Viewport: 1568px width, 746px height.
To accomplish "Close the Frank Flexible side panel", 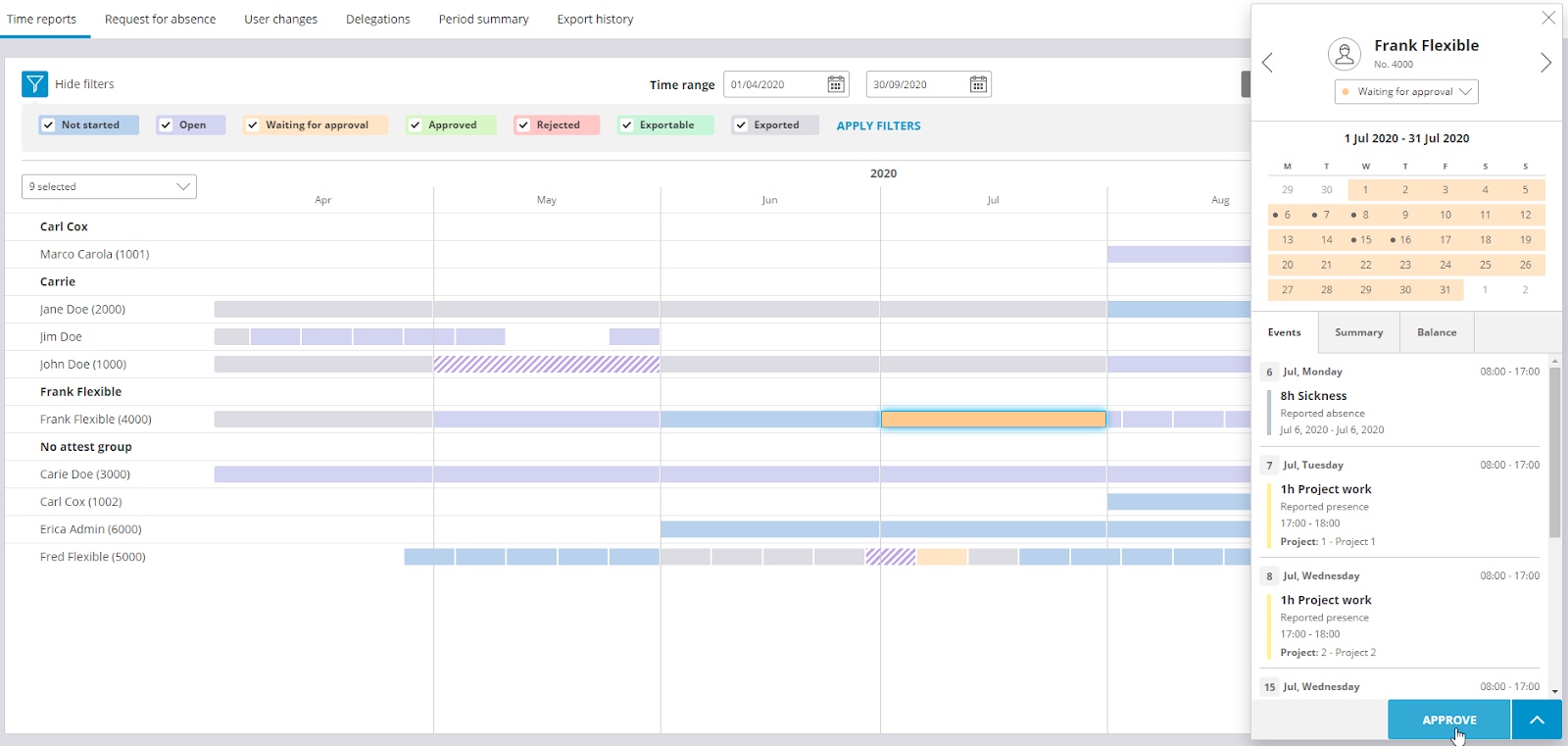I will [1548, 18].
